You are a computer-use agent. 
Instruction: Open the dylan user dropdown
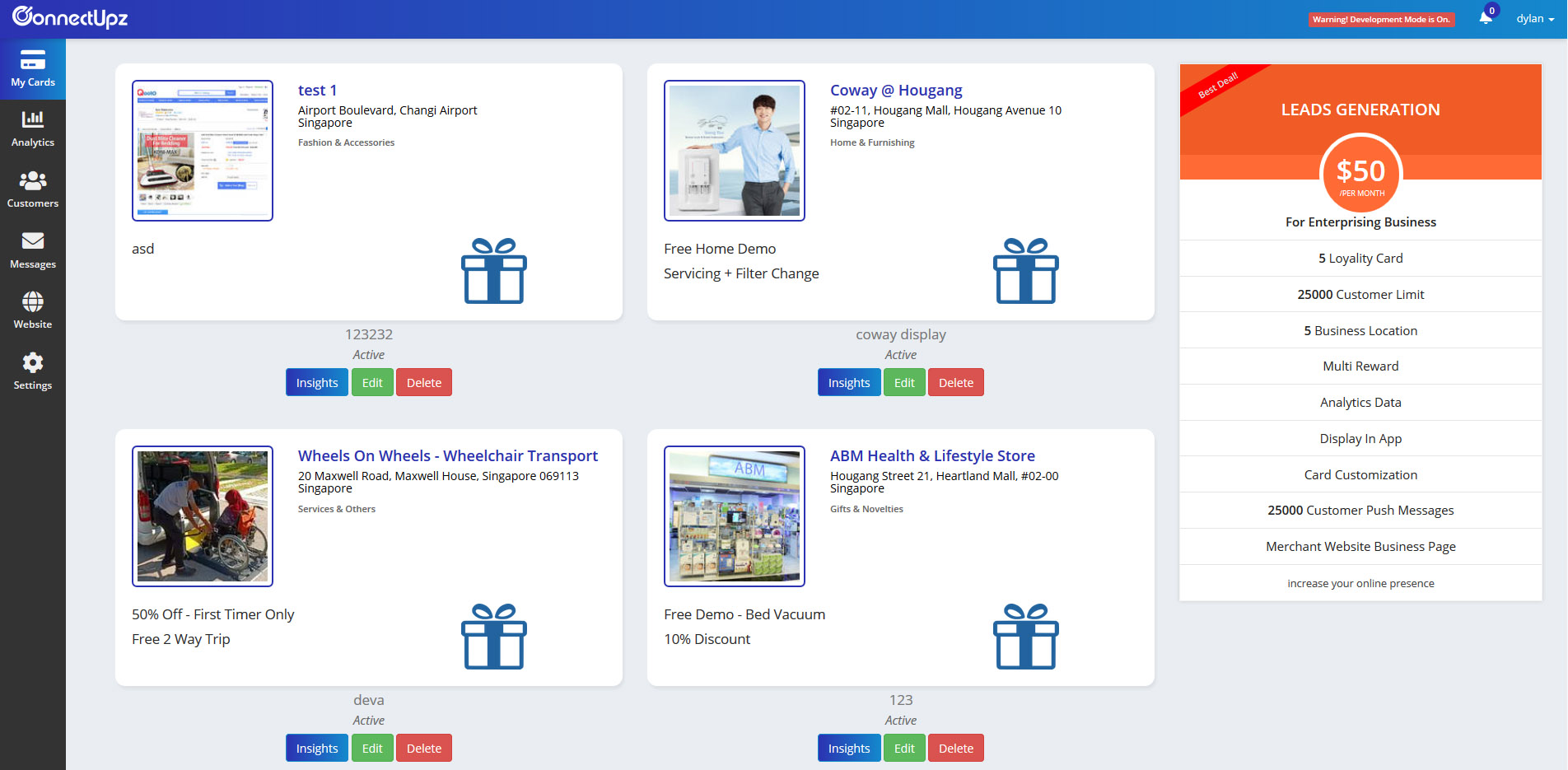tap(1535, 19)
